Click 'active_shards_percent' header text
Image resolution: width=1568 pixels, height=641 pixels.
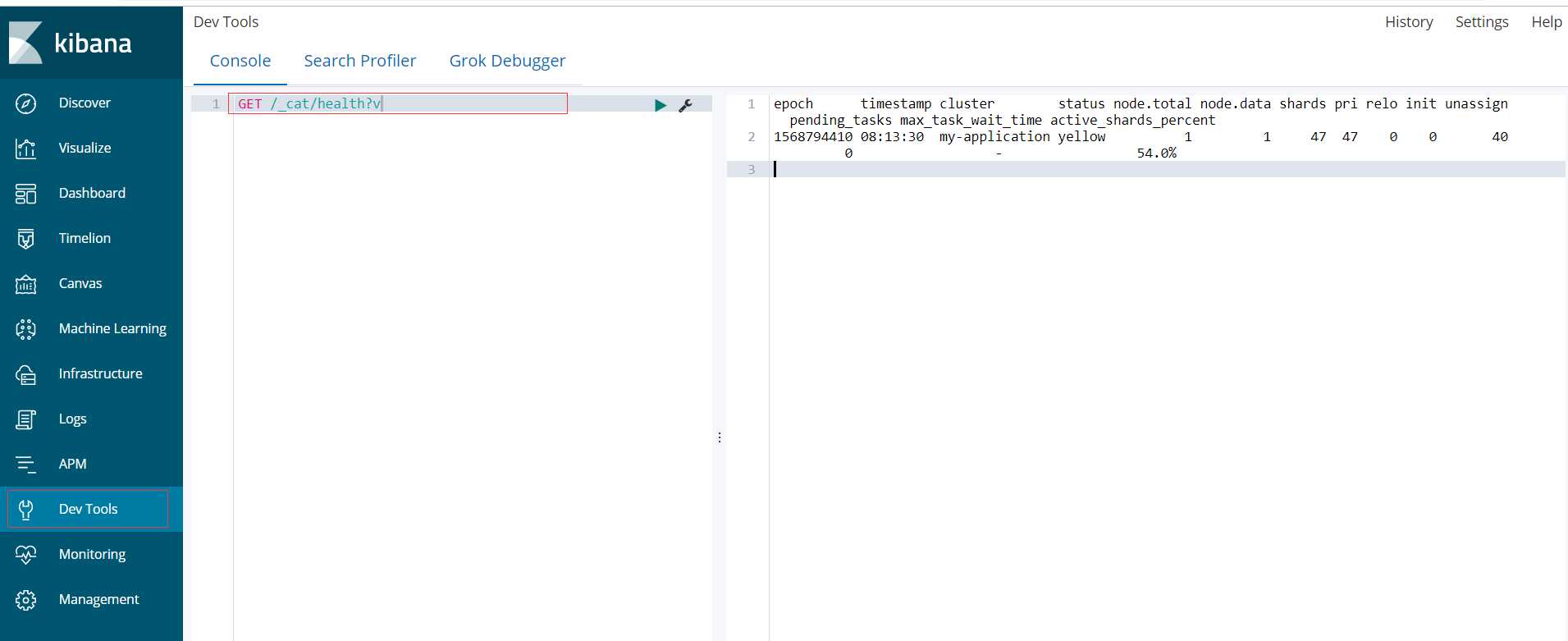[1132, 121]
